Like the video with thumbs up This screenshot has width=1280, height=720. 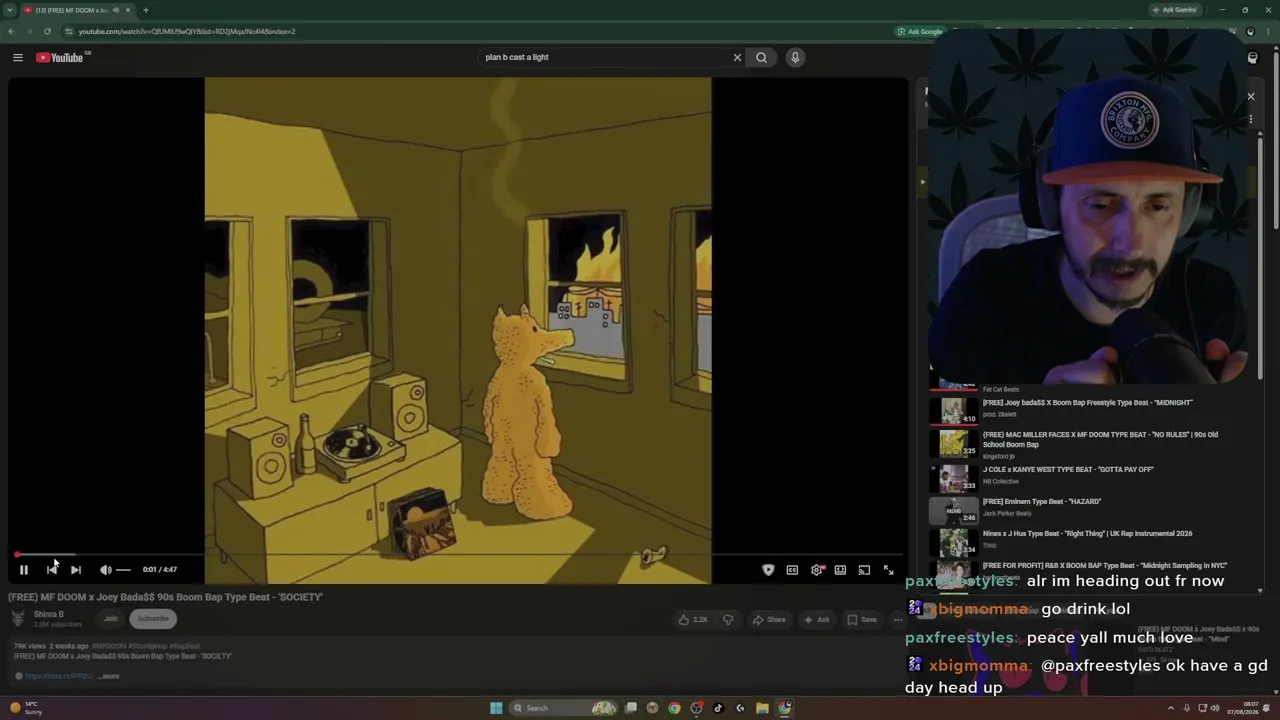(693, 620)
